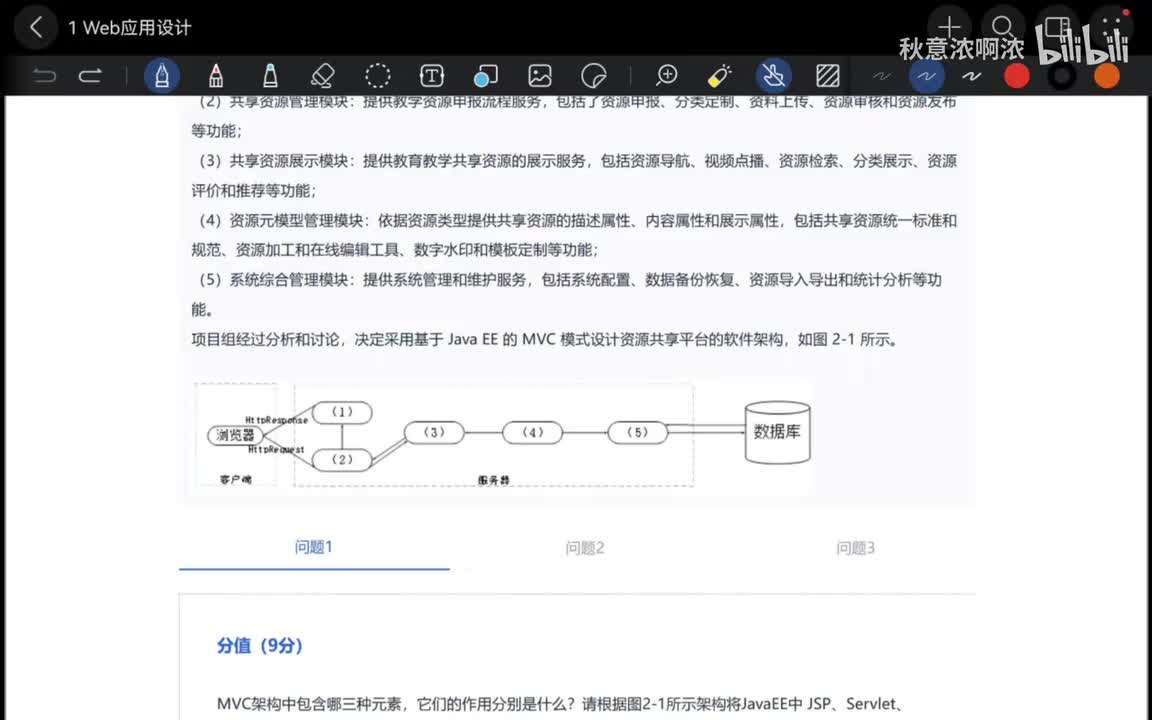Screen dimensions: 1152x720
Task: Pick the orange pen color
Action: click(x=1106, y=76)
